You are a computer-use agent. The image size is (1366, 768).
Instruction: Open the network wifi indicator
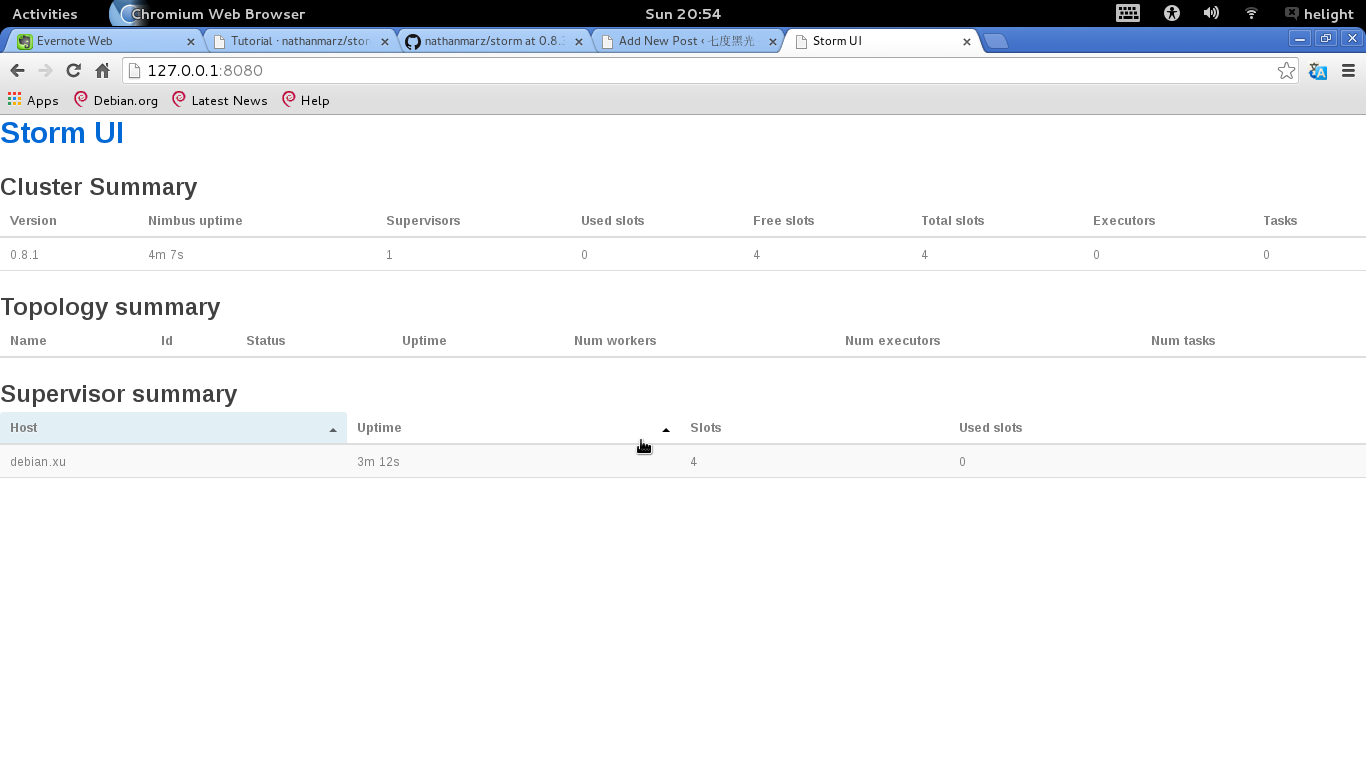coord(1251,14)
